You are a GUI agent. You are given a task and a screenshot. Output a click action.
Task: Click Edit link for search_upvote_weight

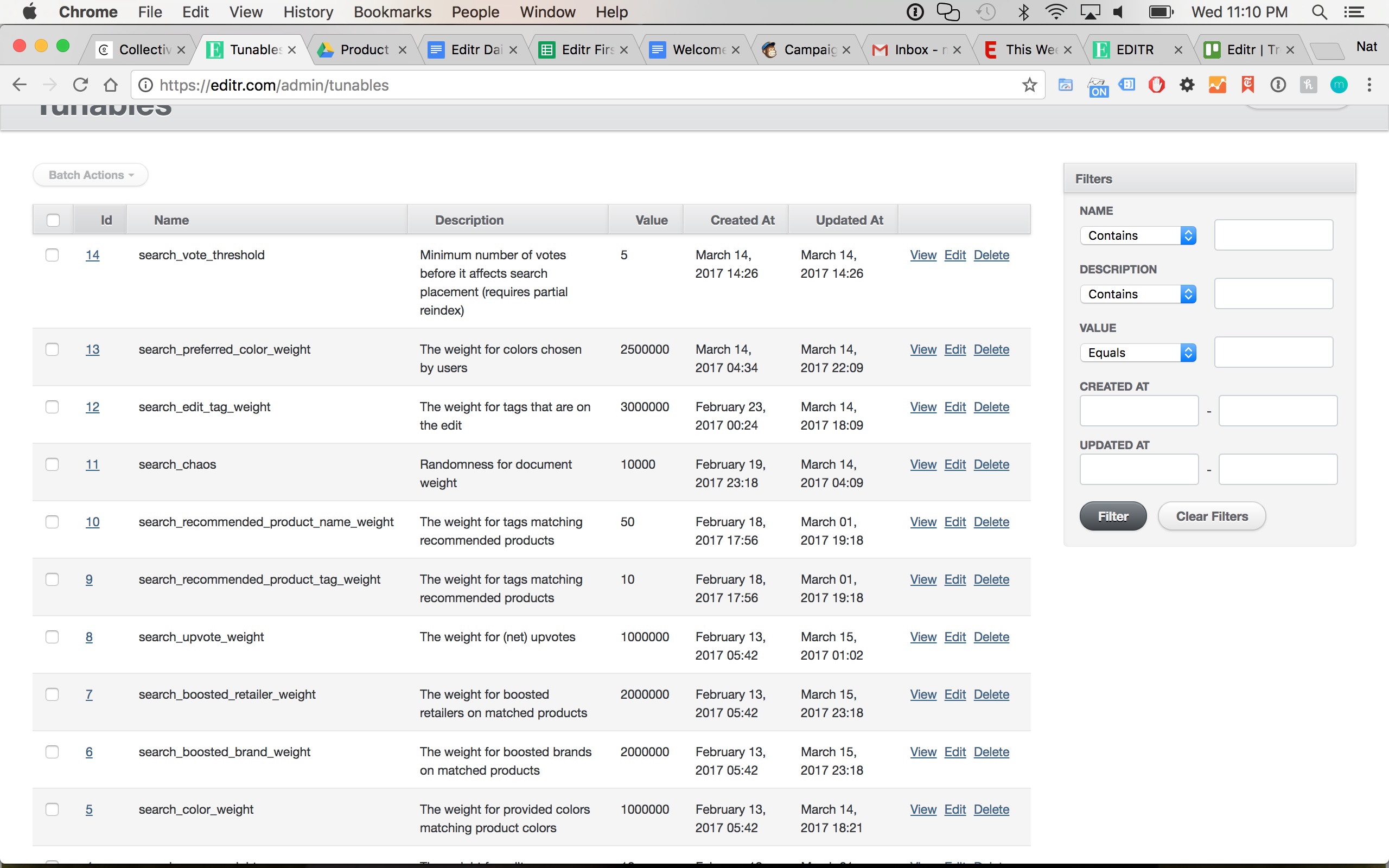pyautogui.click(x=954, y=637)
